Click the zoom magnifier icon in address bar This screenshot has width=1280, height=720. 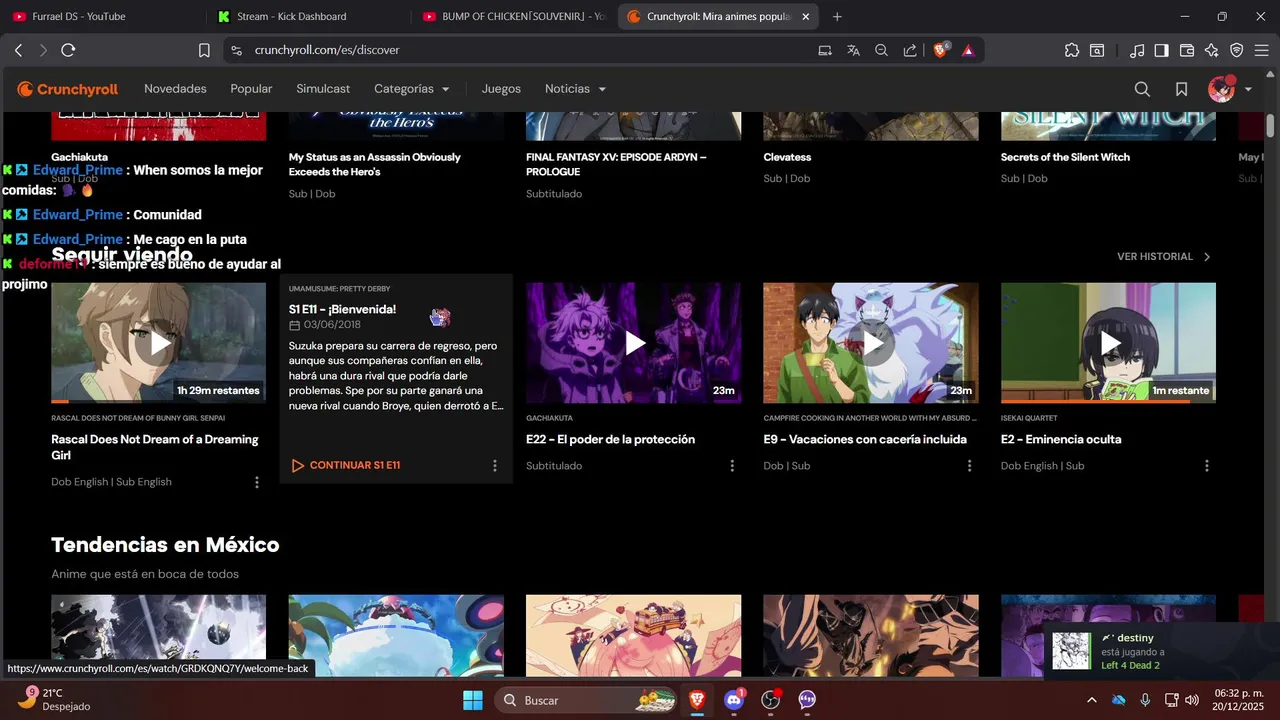pos(881,50)
